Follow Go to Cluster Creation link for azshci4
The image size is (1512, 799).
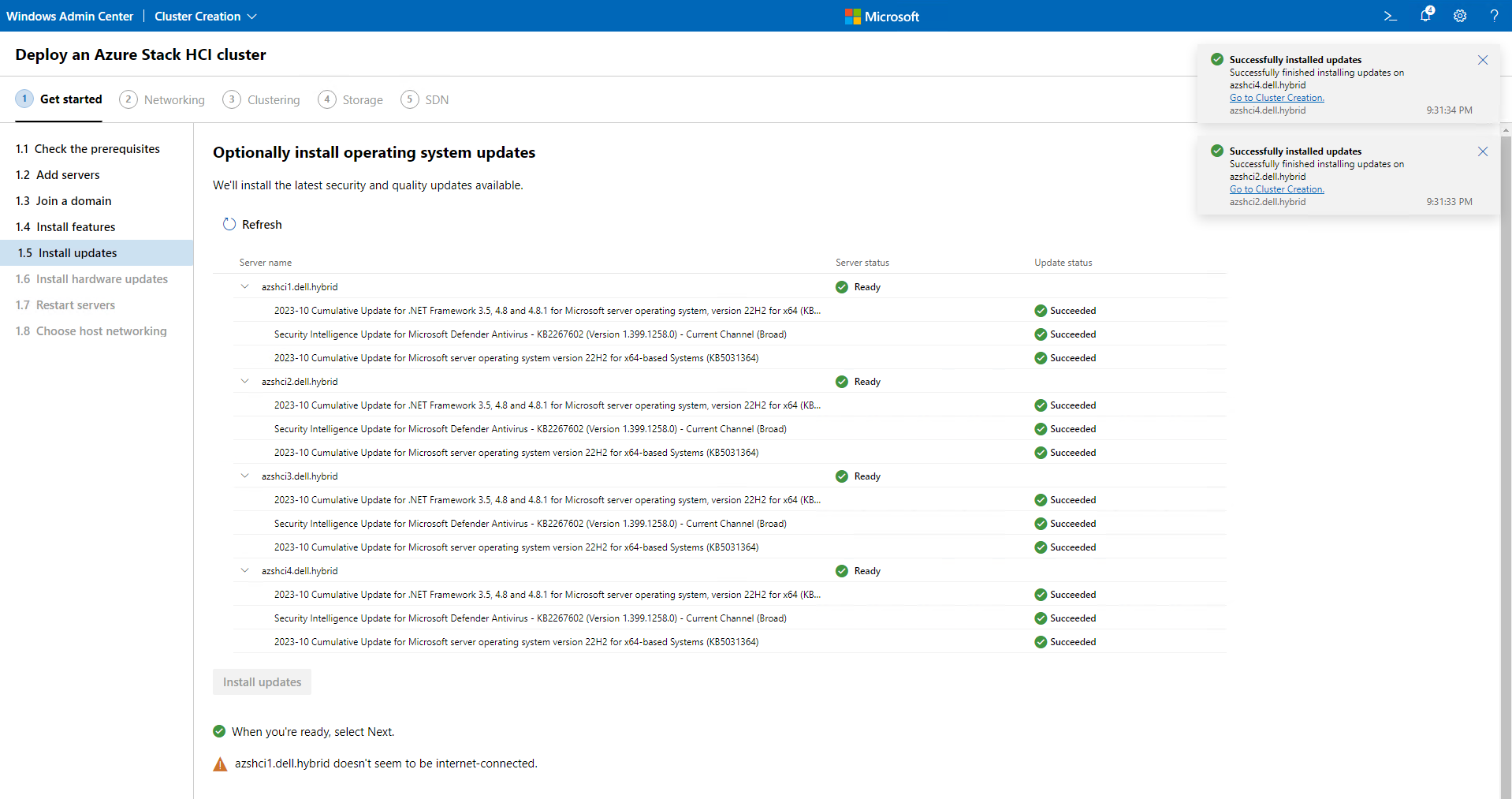[1276, 98]
